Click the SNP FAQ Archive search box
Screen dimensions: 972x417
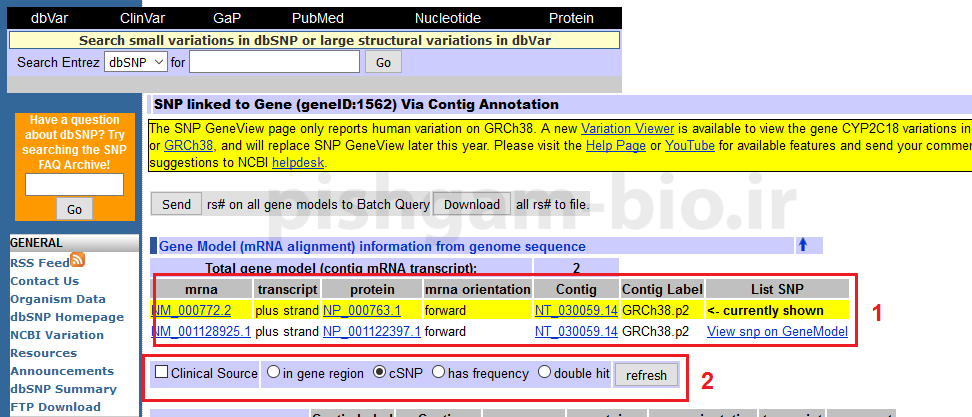(x=74, y=184)
